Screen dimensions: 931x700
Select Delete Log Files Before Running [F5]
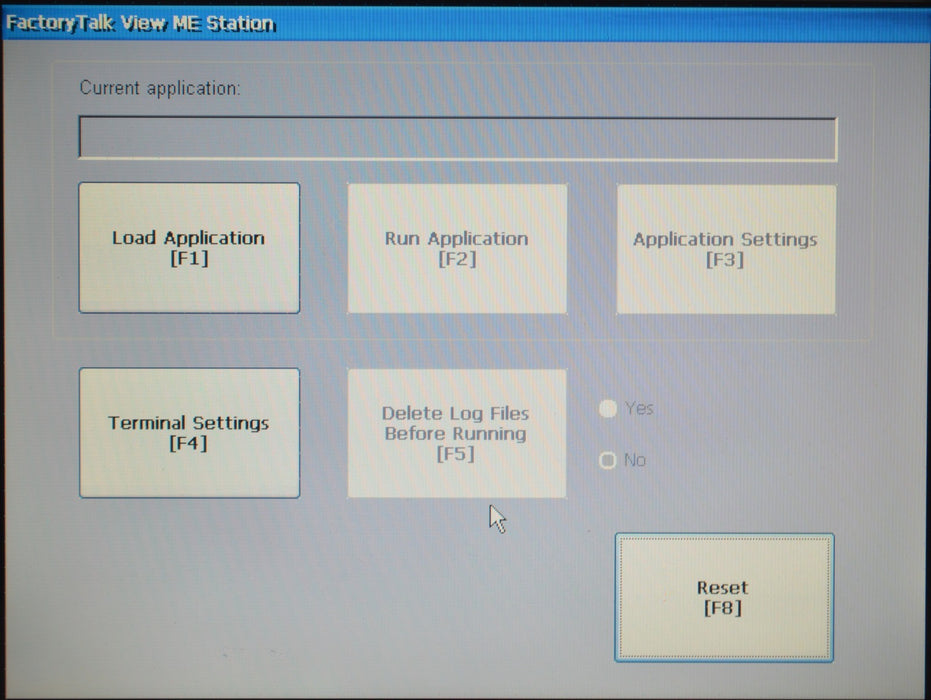point(457,433)
